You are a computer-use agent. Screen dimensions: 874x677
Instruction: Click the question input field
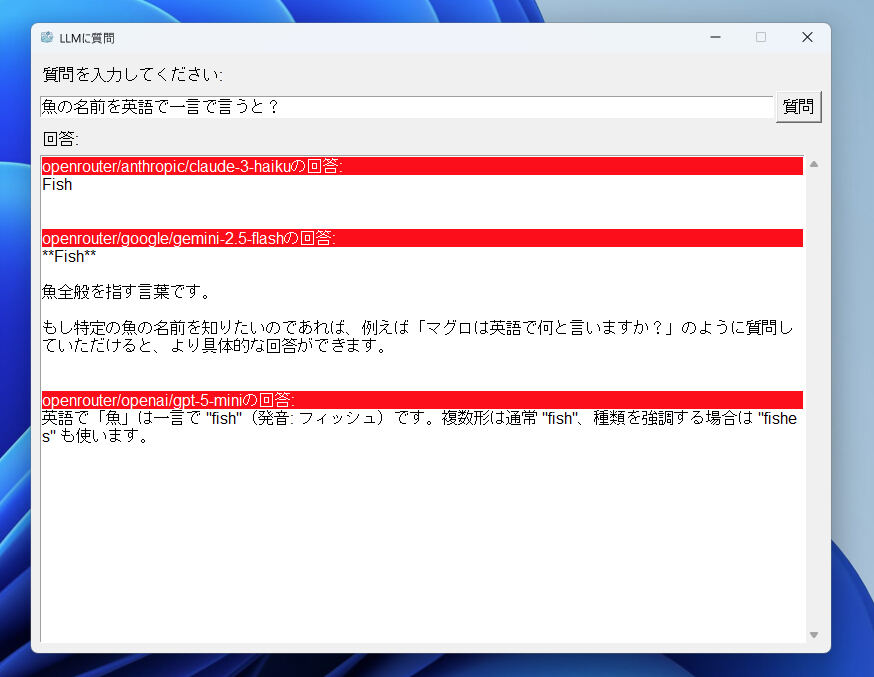[x=400, y=107]
